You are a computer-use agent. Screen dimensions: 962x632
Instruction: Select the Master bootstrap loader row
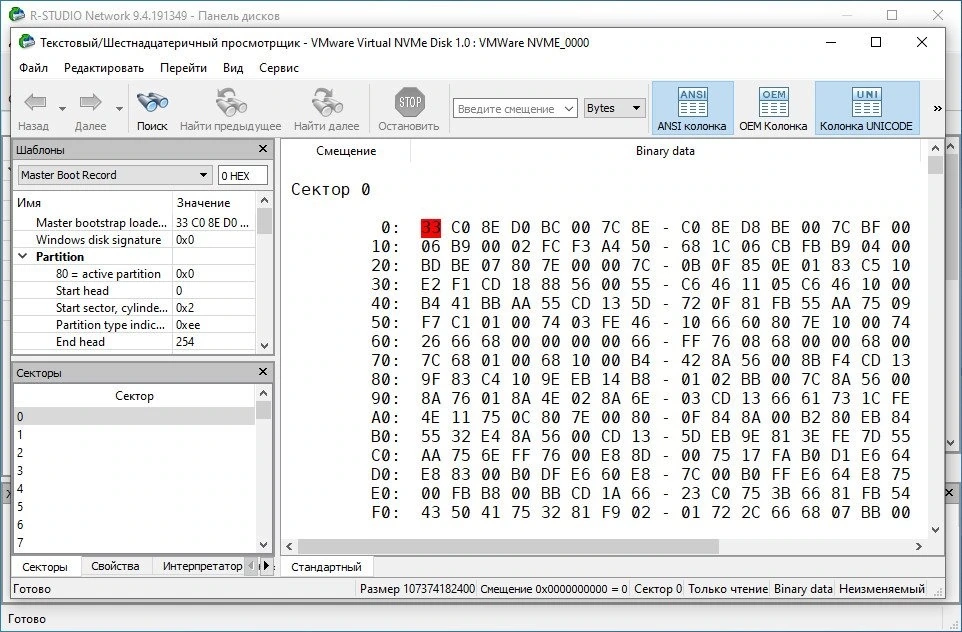[134, 223]
